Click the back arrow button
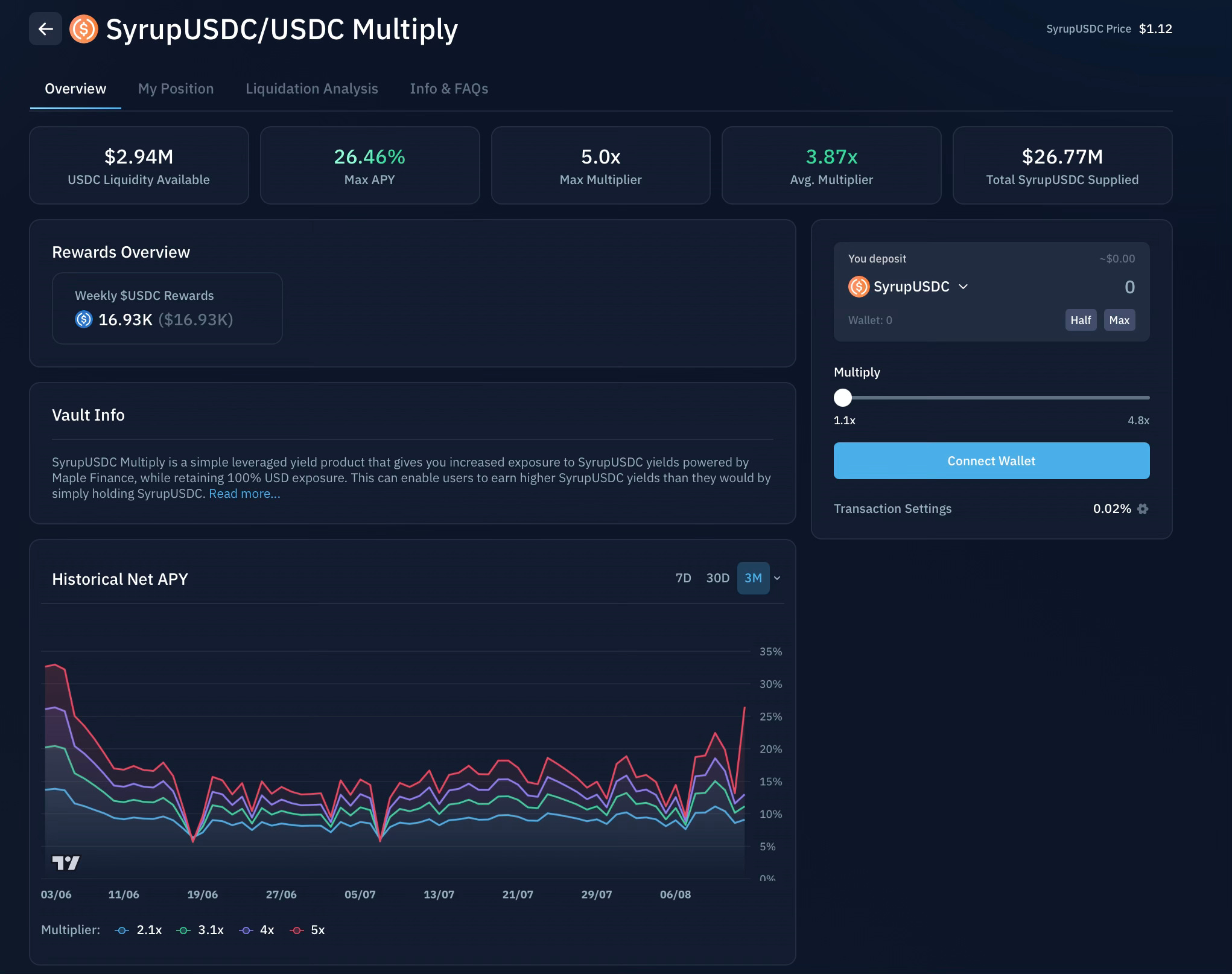 coord(45,29)
